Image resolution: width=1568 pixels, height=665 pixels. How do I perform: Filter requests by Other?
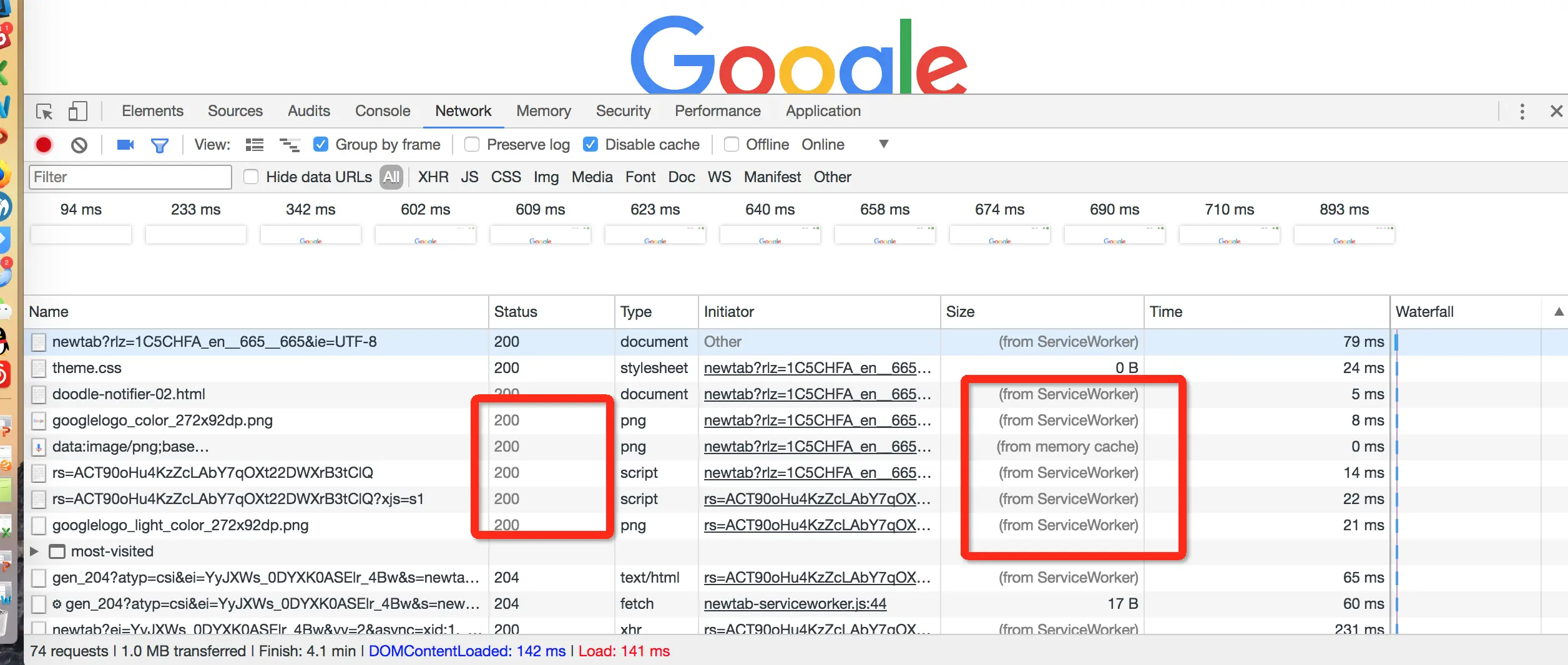(832, 177)
